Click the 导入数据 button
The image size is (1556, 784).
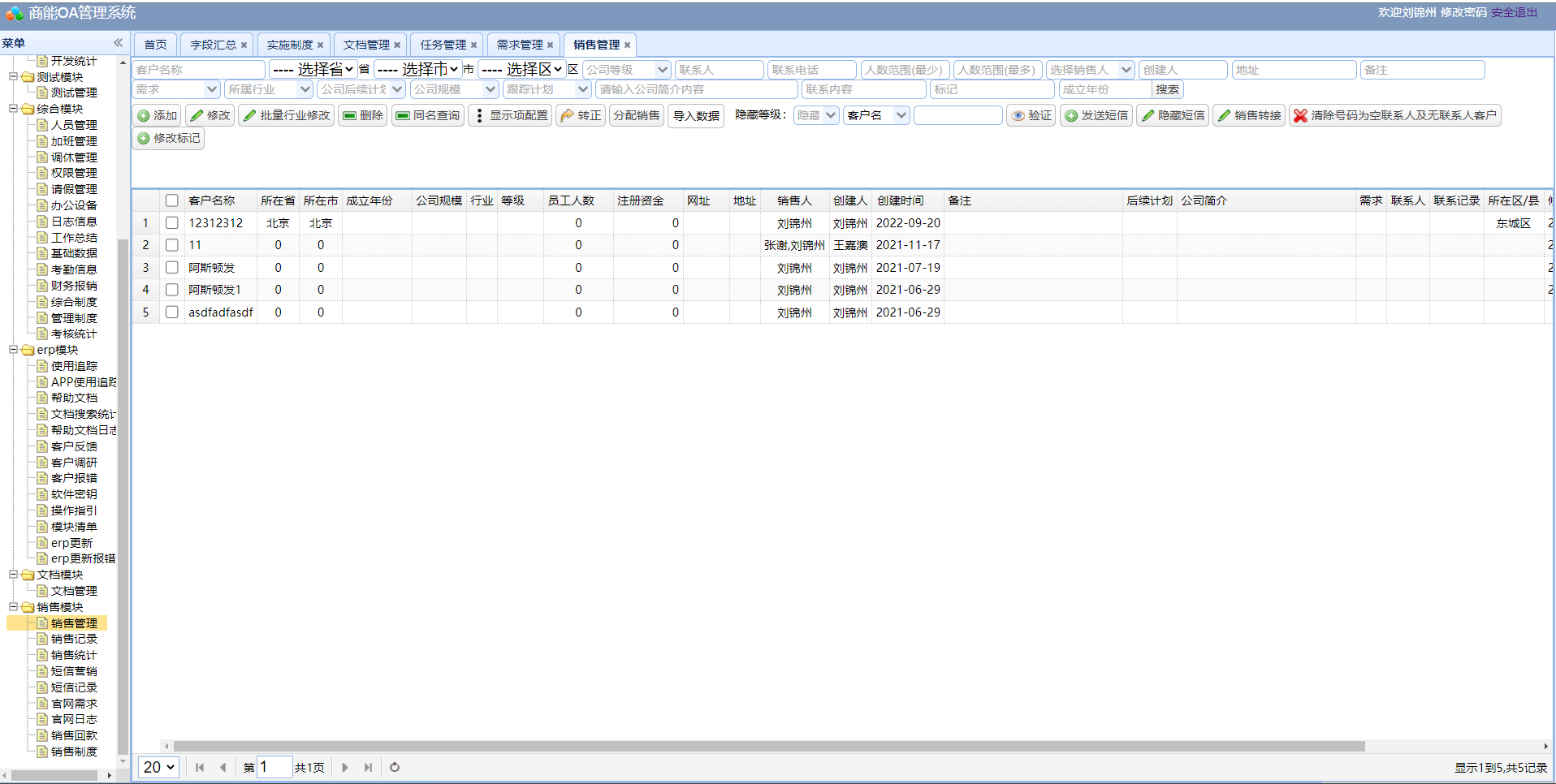tap(696, 116)
